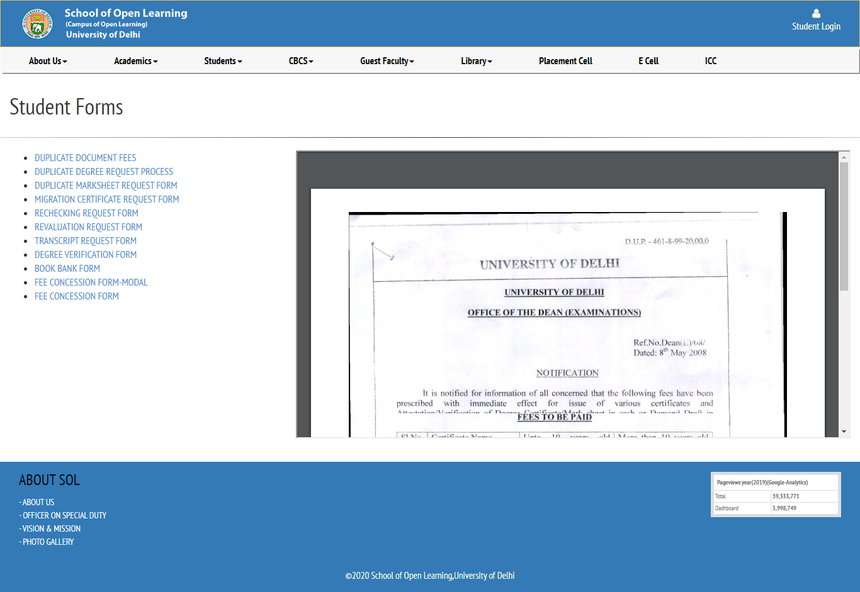Screen dimensions: 860x592
Task: Open the Academics dropdown
Action: [135, 61]
